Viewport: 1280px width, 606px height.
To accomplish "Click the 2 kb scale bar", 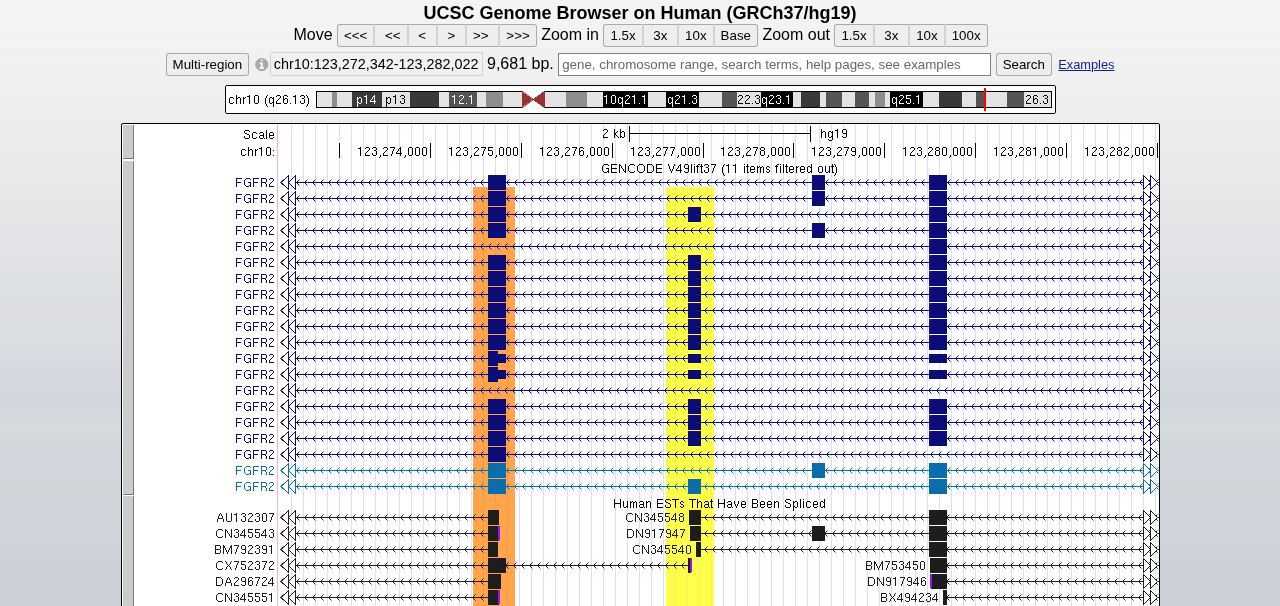I will coord(720,134).
